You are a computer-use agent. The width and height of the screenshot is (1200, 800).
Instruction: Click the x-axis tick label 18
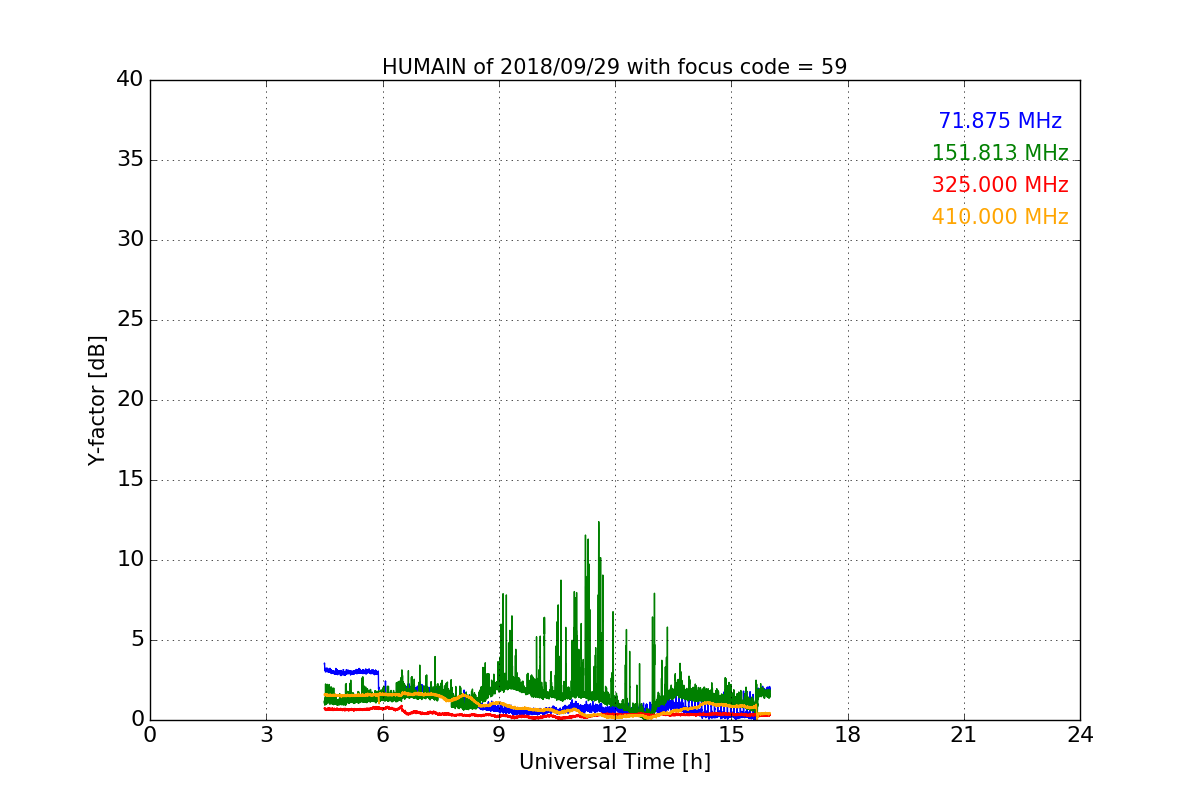pos(847,735)
